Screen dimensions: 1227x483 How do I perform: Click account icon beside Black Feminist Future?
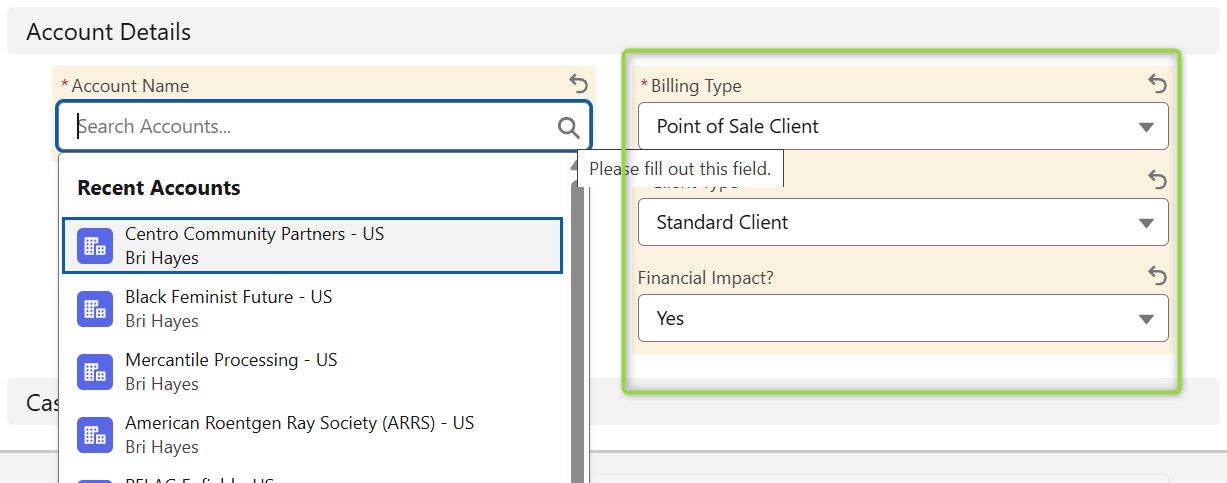tap(95, 309)
